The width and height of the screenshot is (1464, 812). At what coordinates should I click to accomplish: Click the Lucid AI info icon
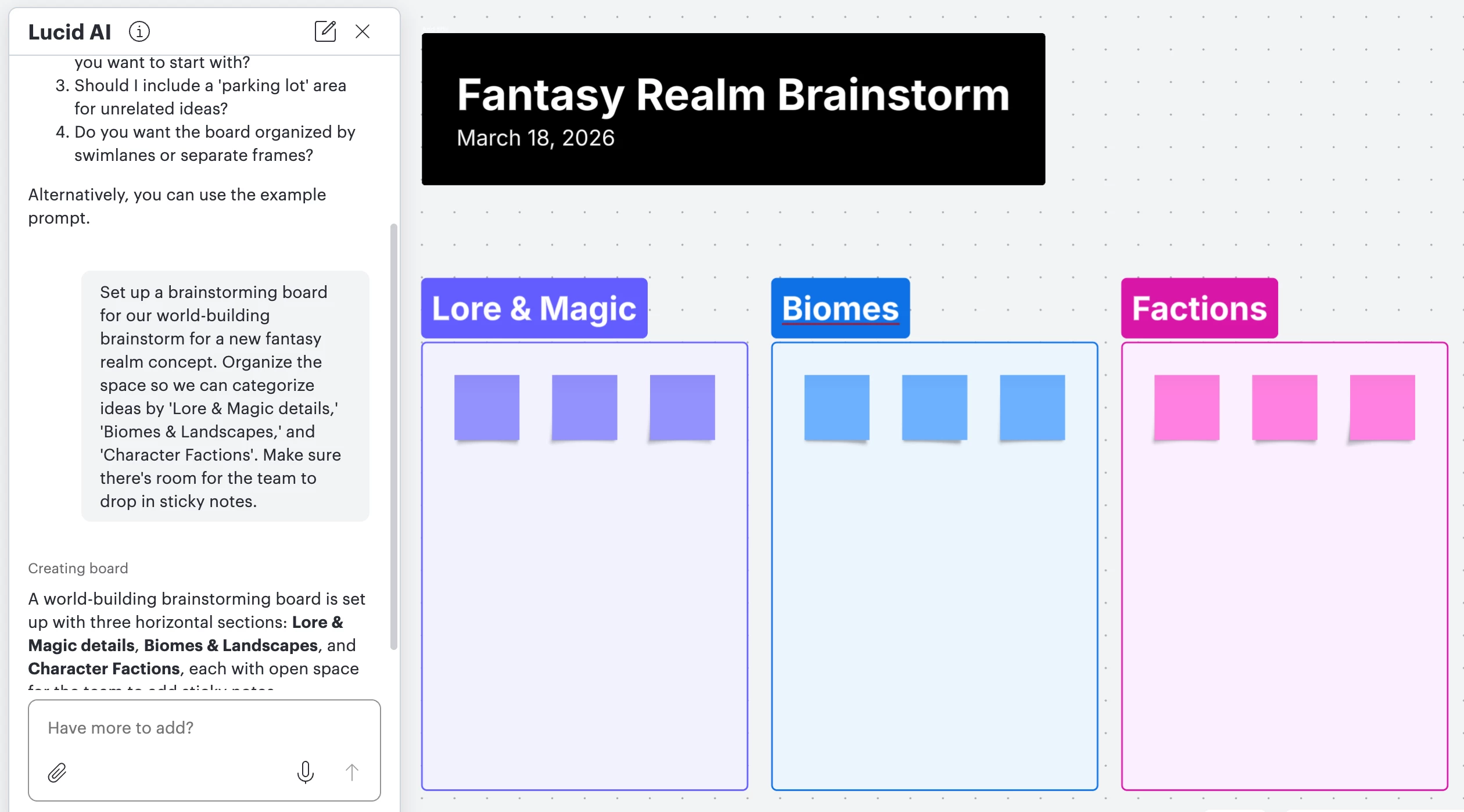(x=139, y=31)
